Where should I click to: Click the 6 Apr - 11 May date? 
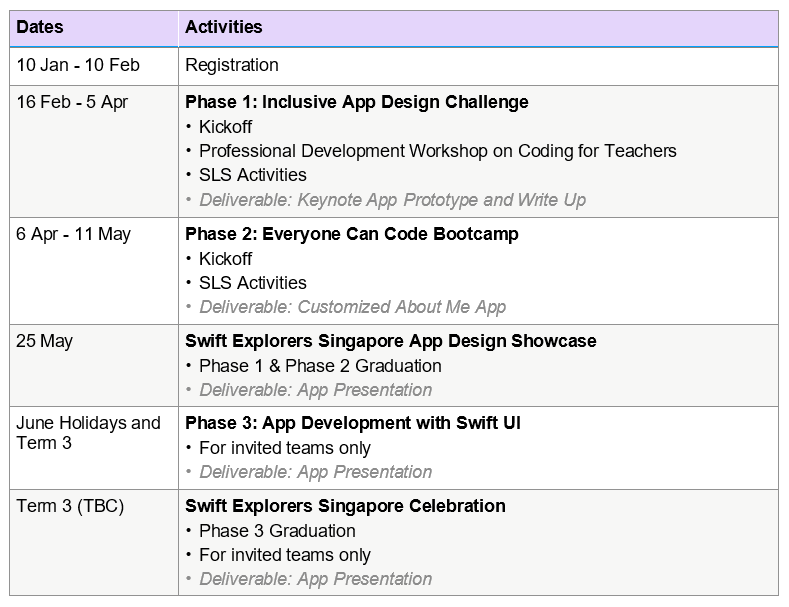(x=73, y=234)
